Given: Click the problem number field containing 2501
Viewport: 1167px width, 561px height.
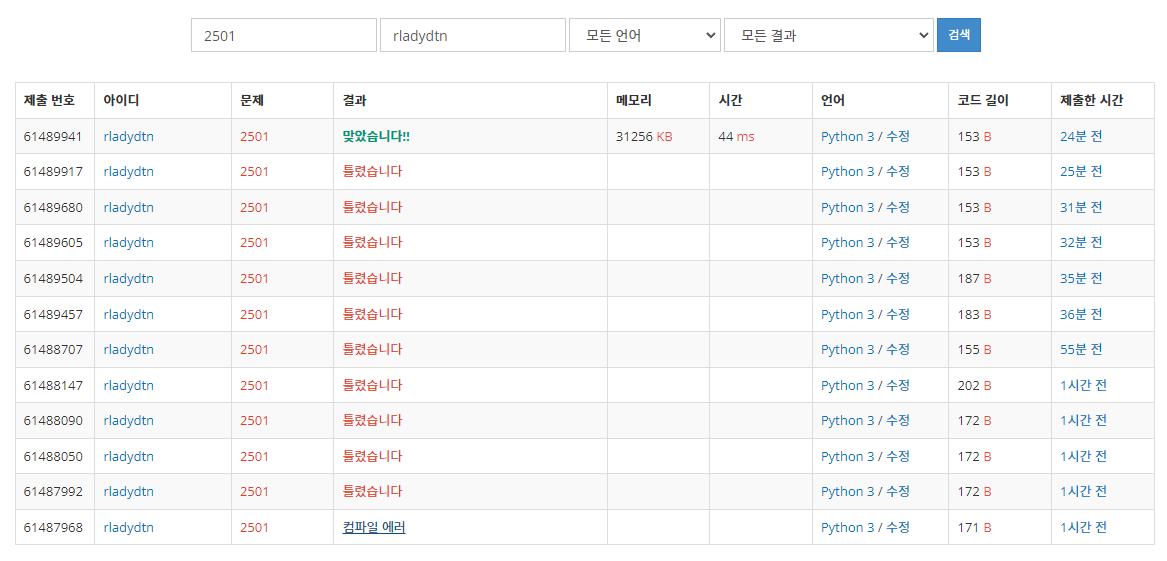Looking at the screenshot, I should (284, 35).
